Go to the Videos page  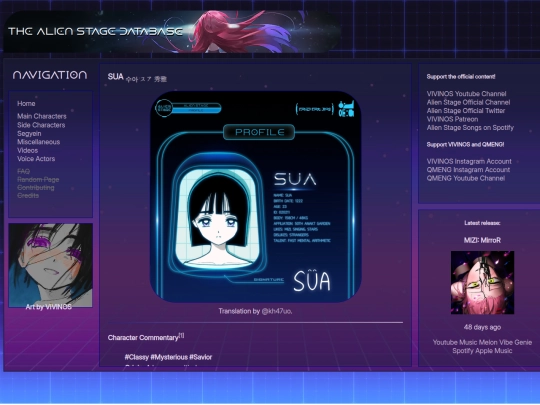[x=28, y=150]
